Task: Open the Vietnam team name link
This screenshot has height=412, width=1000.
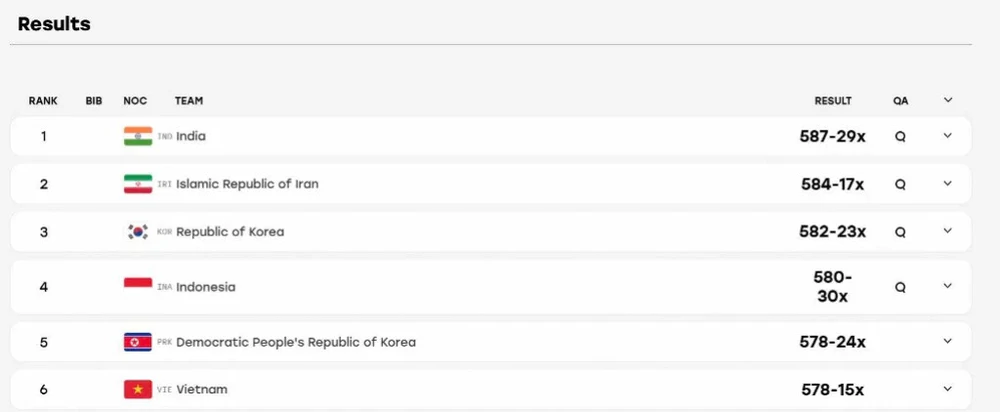Action: [x=202, y=389]
